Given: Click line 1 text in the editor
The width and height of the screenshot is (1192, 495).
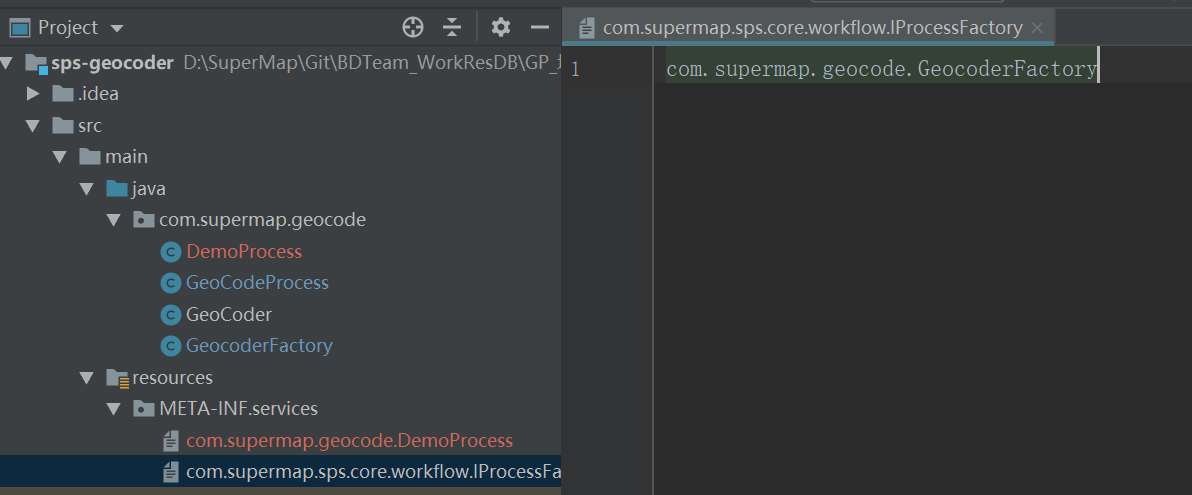Looking at the screenshot, I should pyautogui.click(x=880, y=69).
